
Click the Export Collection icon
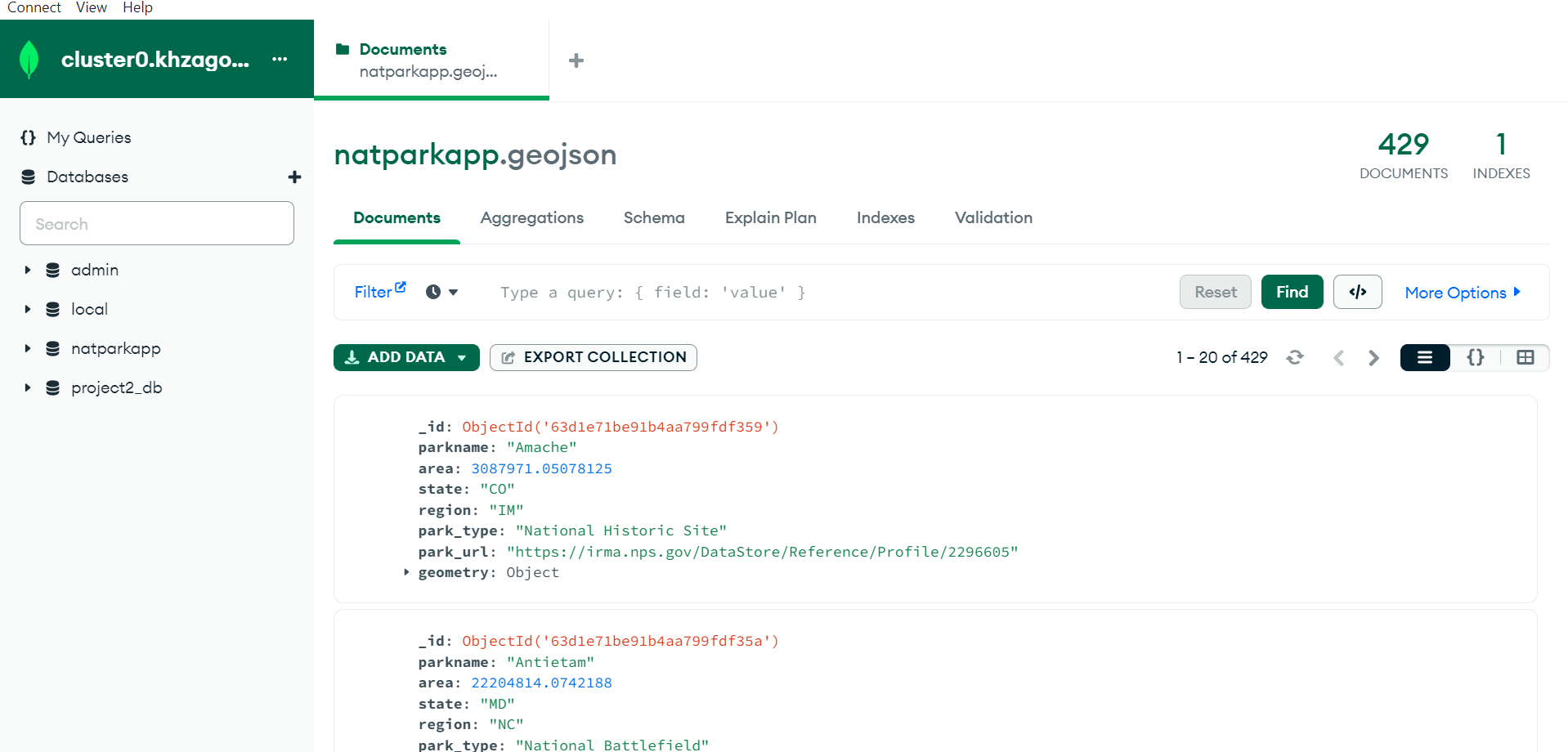pos(508,357)
